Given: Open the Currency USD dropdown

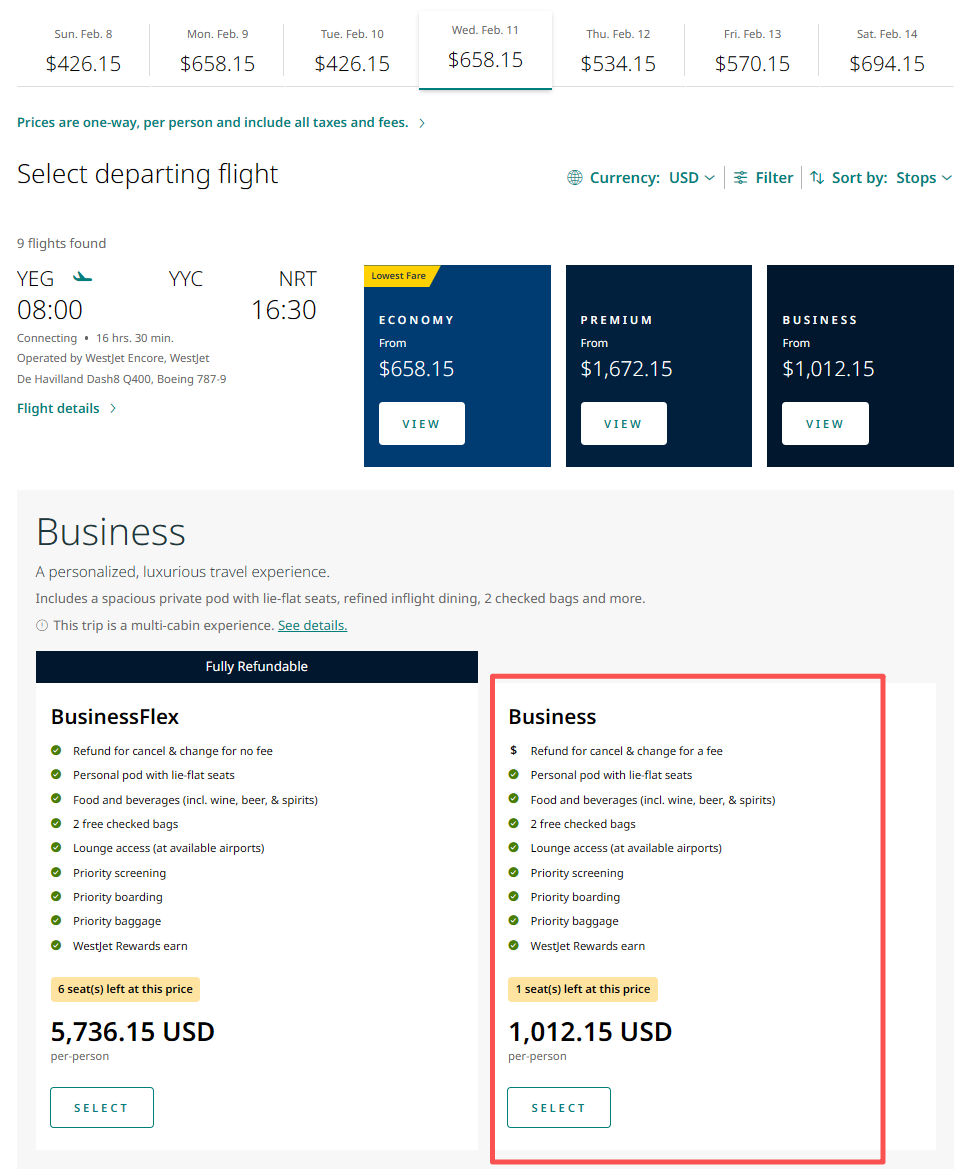Looking at the screenshot, I should pyautogui.click(x=692, y=178).
